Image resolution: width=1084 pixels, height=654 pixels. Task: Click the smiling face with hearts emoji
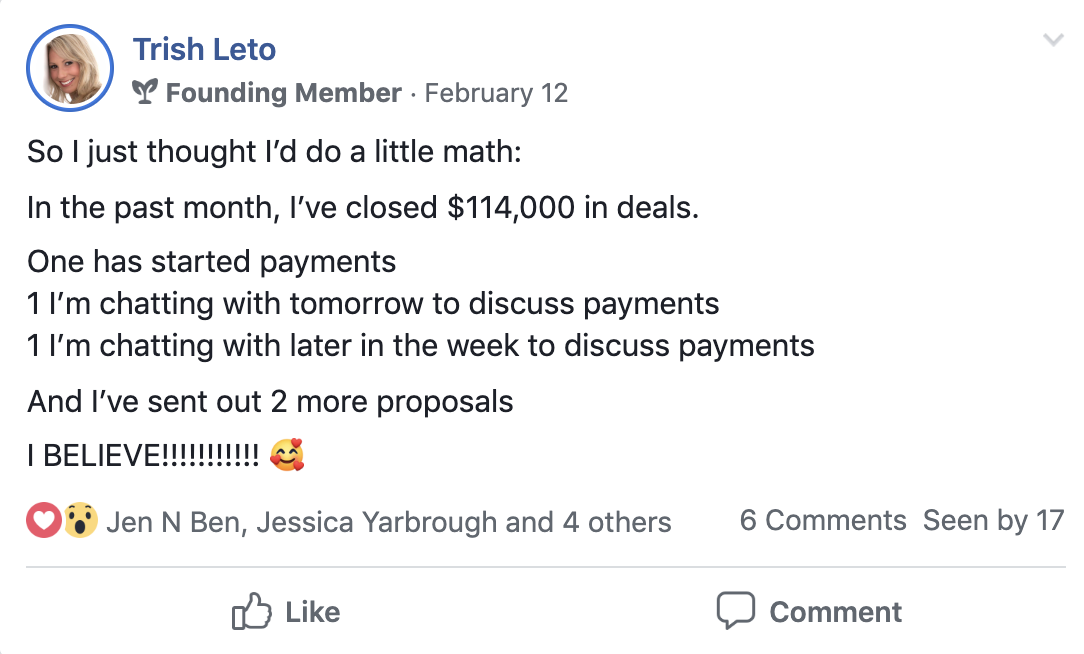pos(287,455)
